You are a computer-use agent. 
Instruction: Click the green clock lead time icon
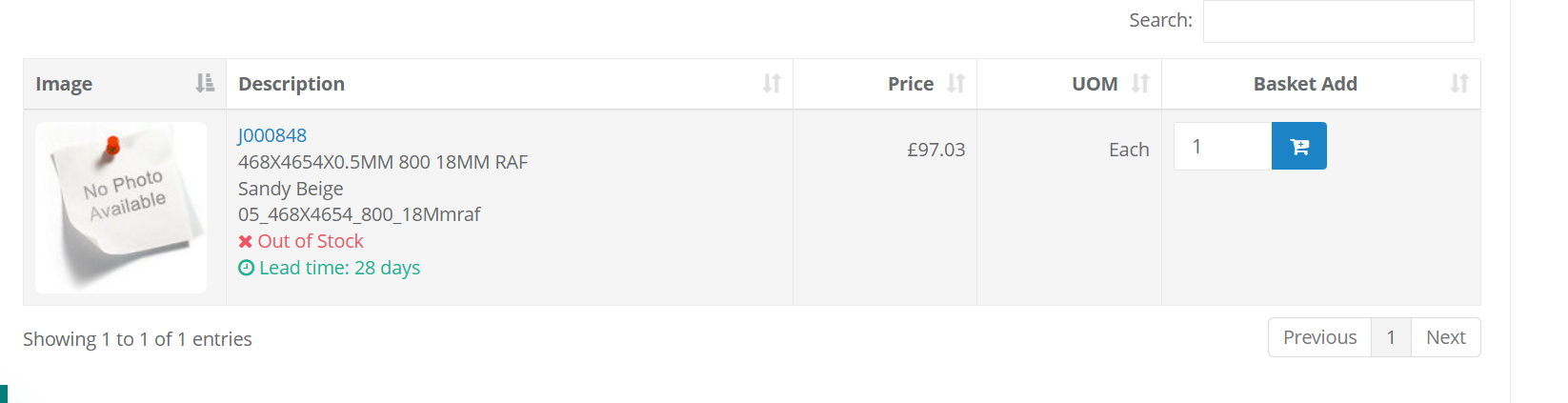click(x=246, y=269)
